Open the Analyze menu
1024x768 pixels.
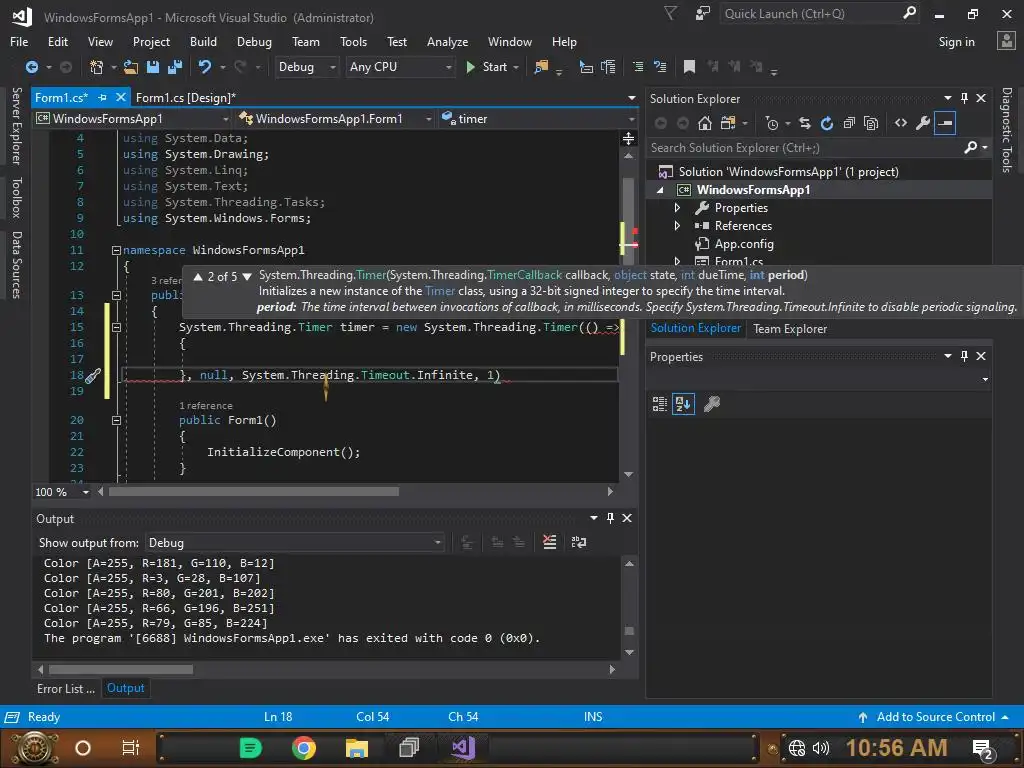[447, 42]
